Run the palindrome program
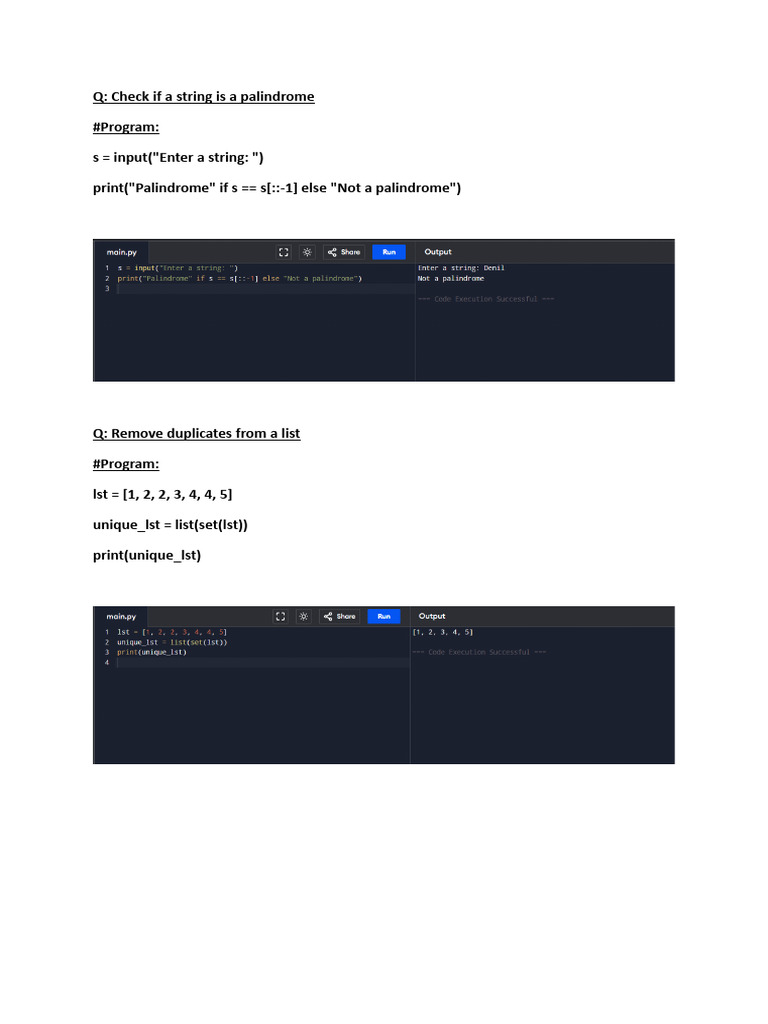Image resolution: width=768 pixels, height=1024 pixels. 389,252
